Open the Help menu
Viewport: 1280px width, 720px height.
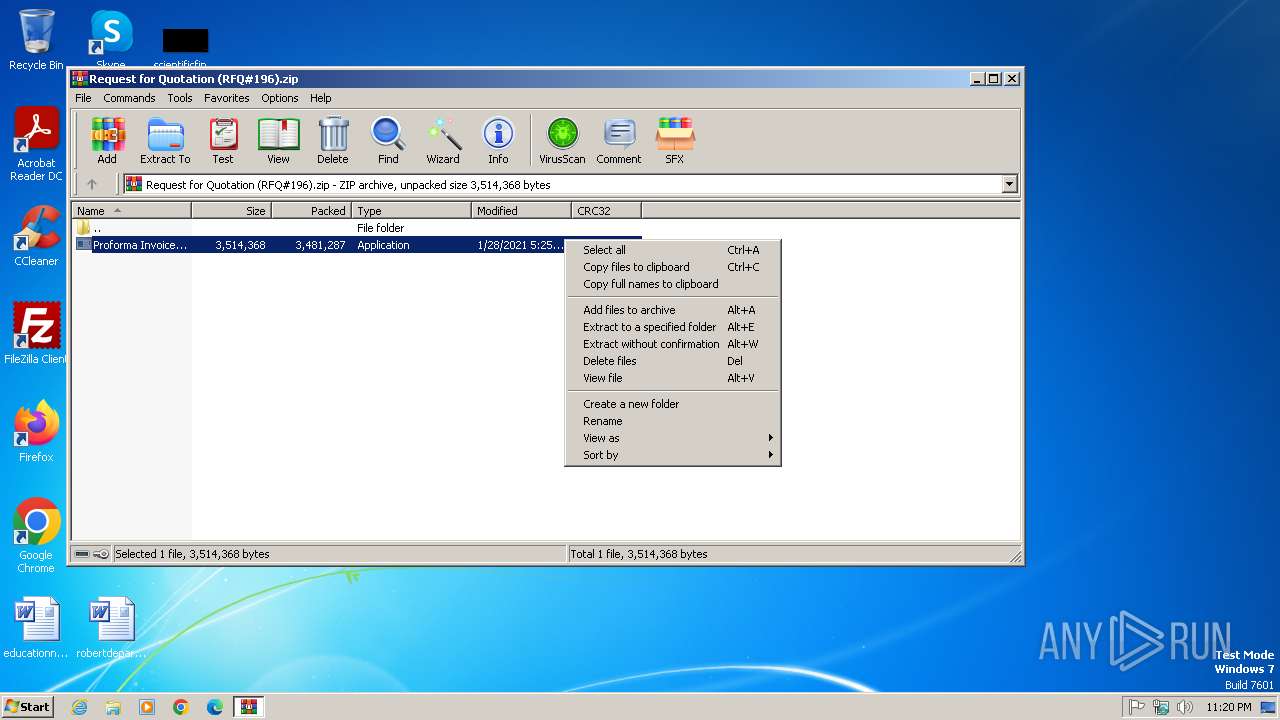[x=320, y=98]
